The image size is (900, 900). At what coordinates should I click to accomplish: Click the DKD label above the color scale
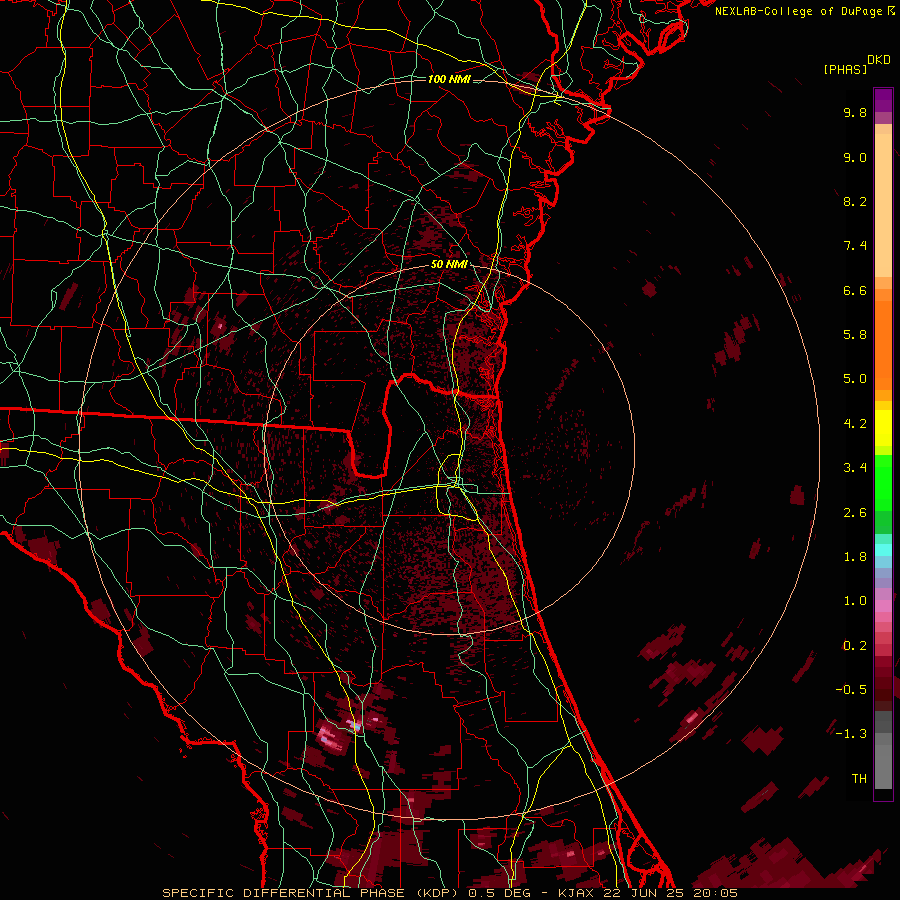coord(879,60)
